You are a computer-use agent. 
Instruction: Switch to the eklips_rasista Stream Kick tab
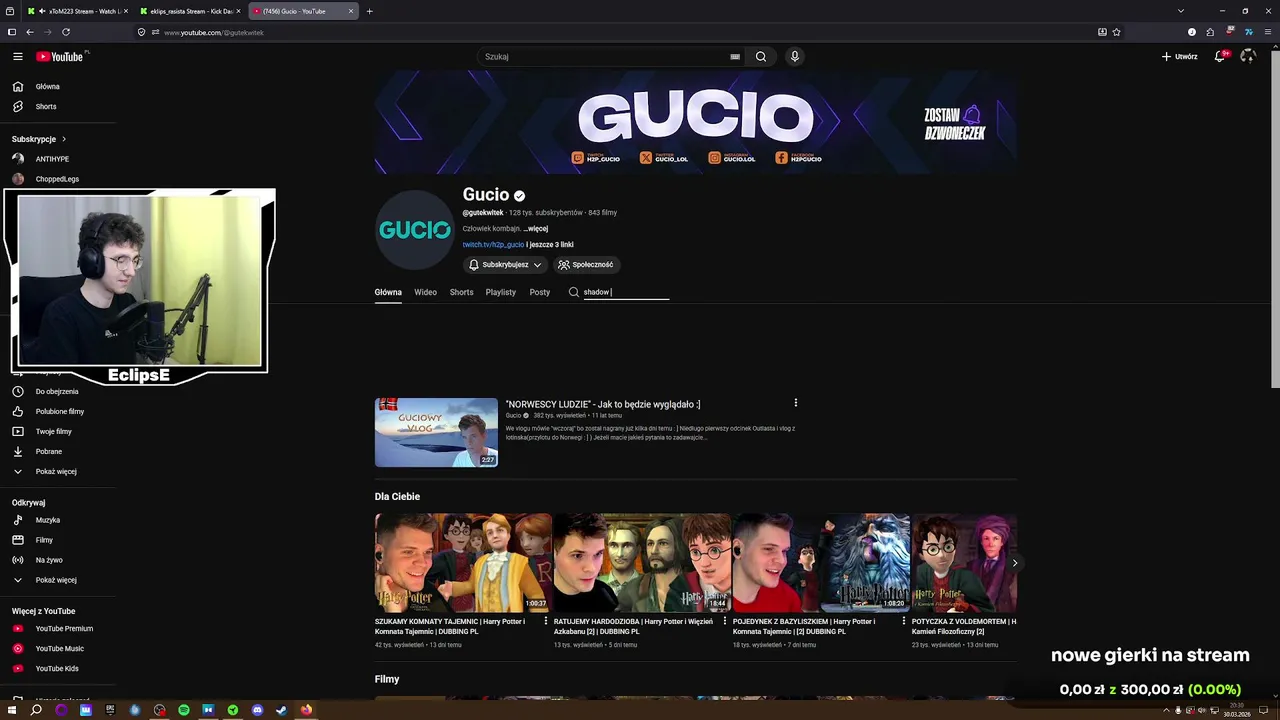click(x=190, y=11)
